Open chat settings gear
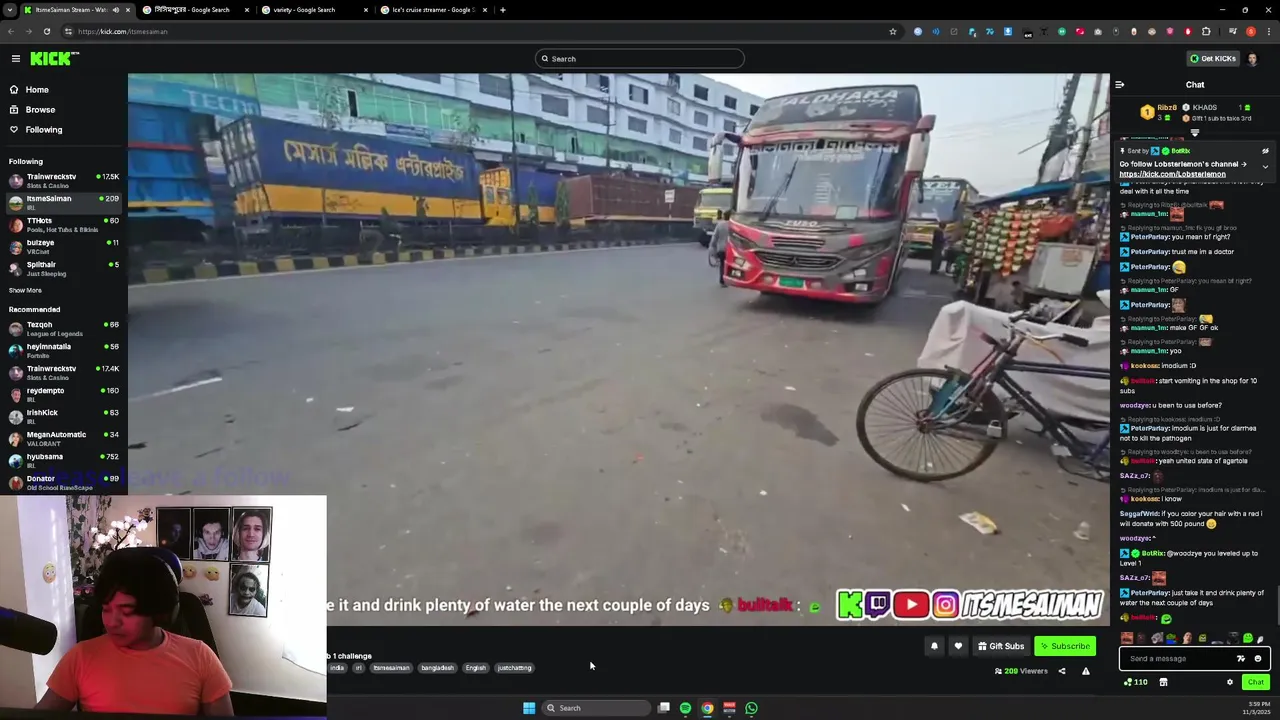Viewport: 1280px width, 720px height. coord(1230,682)
